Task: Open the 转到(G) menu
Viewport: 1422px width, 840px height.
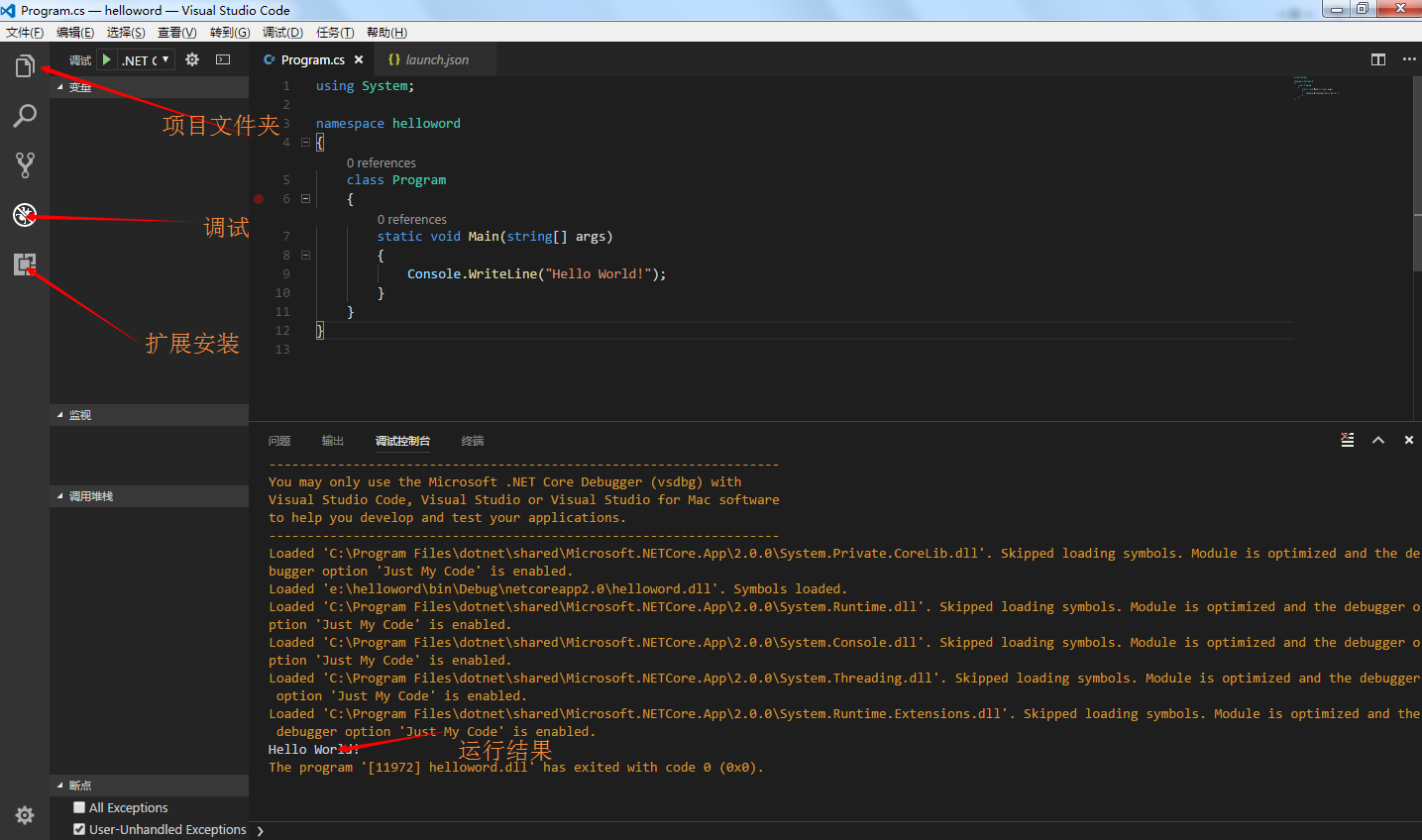Action: (230, 33)
